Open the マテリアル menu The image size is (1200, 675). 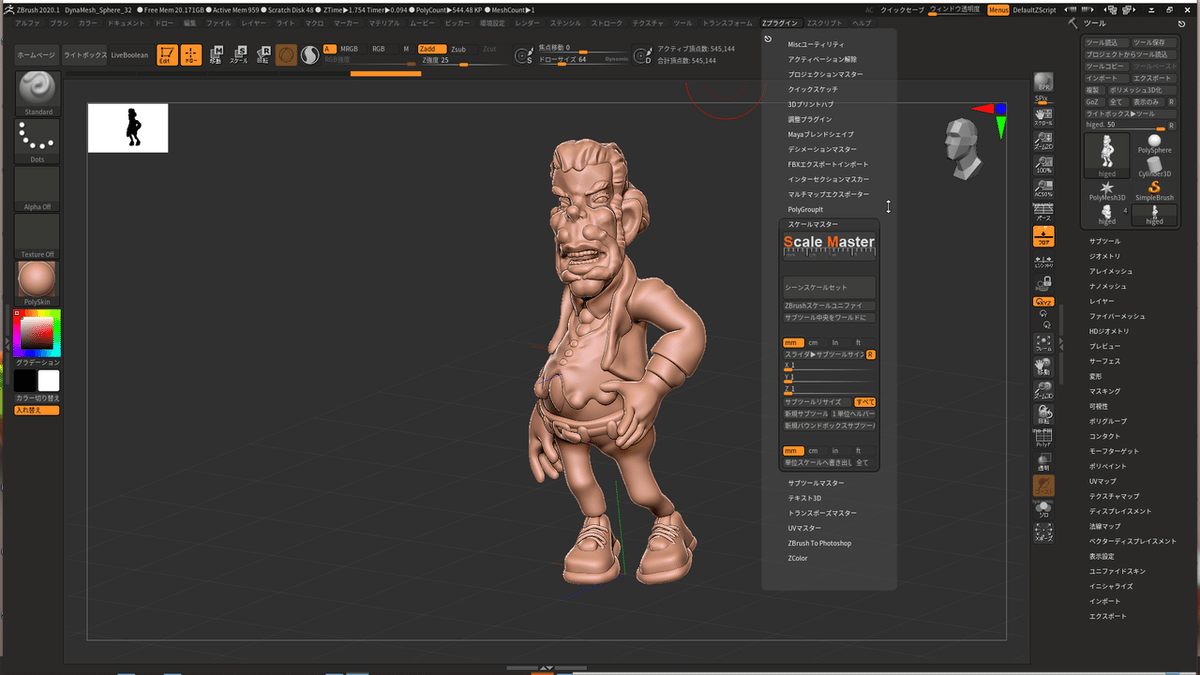[384, 22]
